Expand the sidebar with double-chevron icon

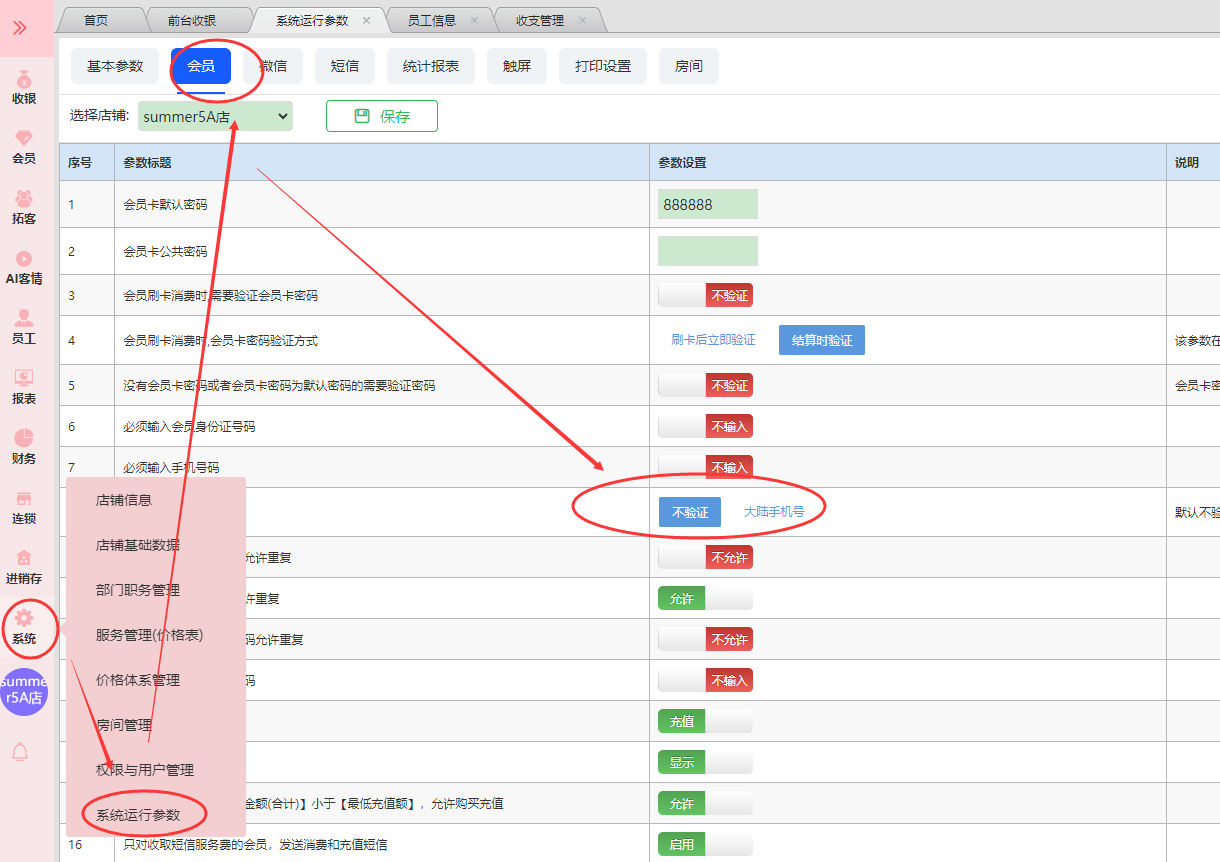[20, 28]
